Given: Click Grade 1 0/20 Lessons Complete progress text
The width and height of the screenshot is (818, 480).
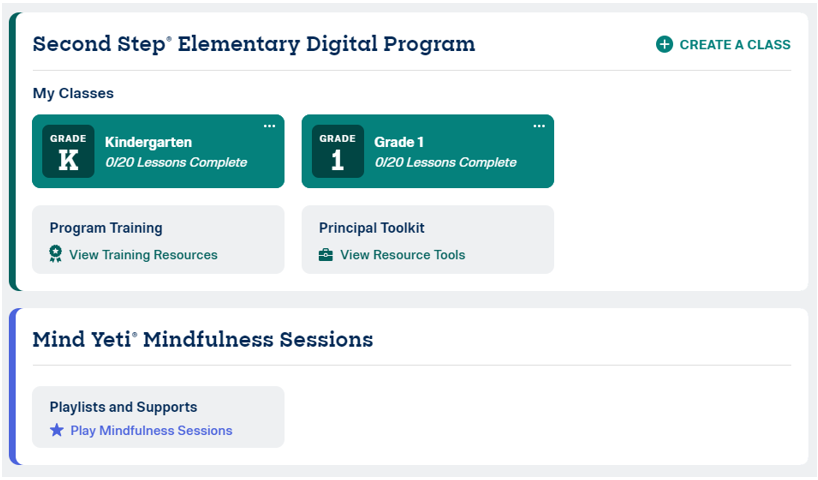Looking at the screenshot, I should pyautogui.click(x=446, y=162).
